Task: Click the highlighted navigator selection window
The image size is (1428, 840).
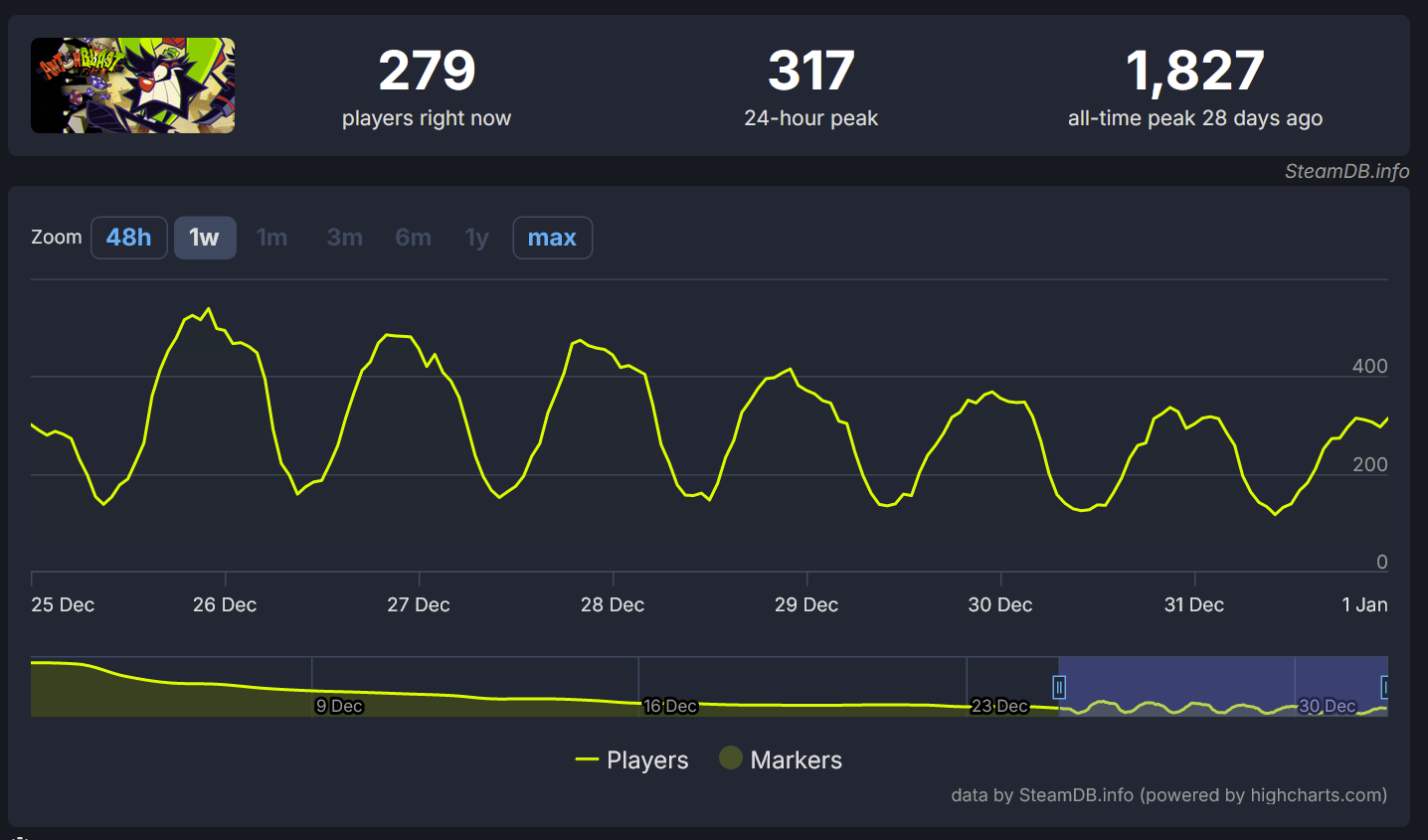Action: pyautogui.click(x=1221, y=686)
